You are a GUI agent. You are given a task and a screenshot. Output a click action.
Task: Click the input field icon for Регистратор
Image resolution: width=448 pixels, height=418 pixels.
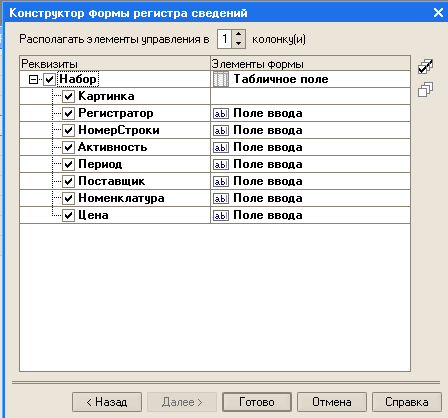coord(221,113)
